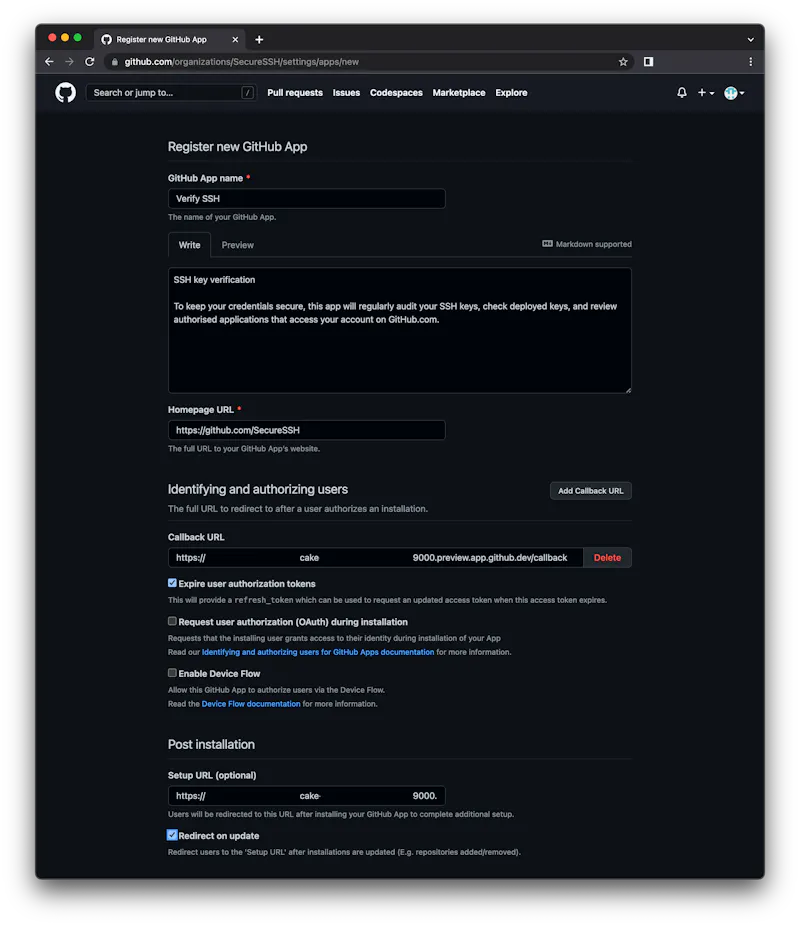Toggle Expire user authorization tokens checkbox

[172, 583]
